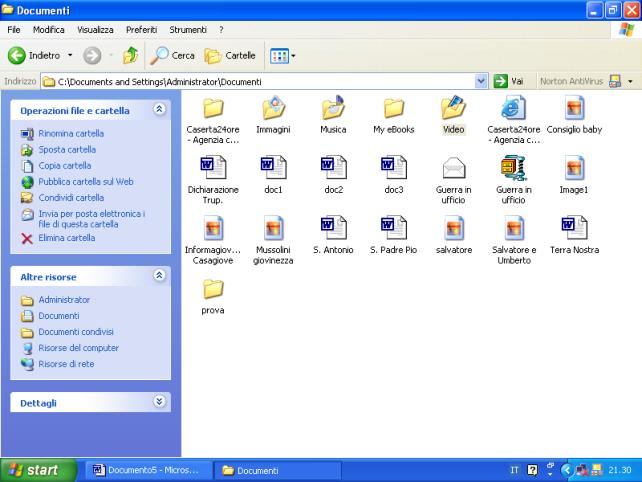This screenshot has height=482, width=642.
Task: Collapse the Altre risorse panel
Action: click(x=159, y=276)
